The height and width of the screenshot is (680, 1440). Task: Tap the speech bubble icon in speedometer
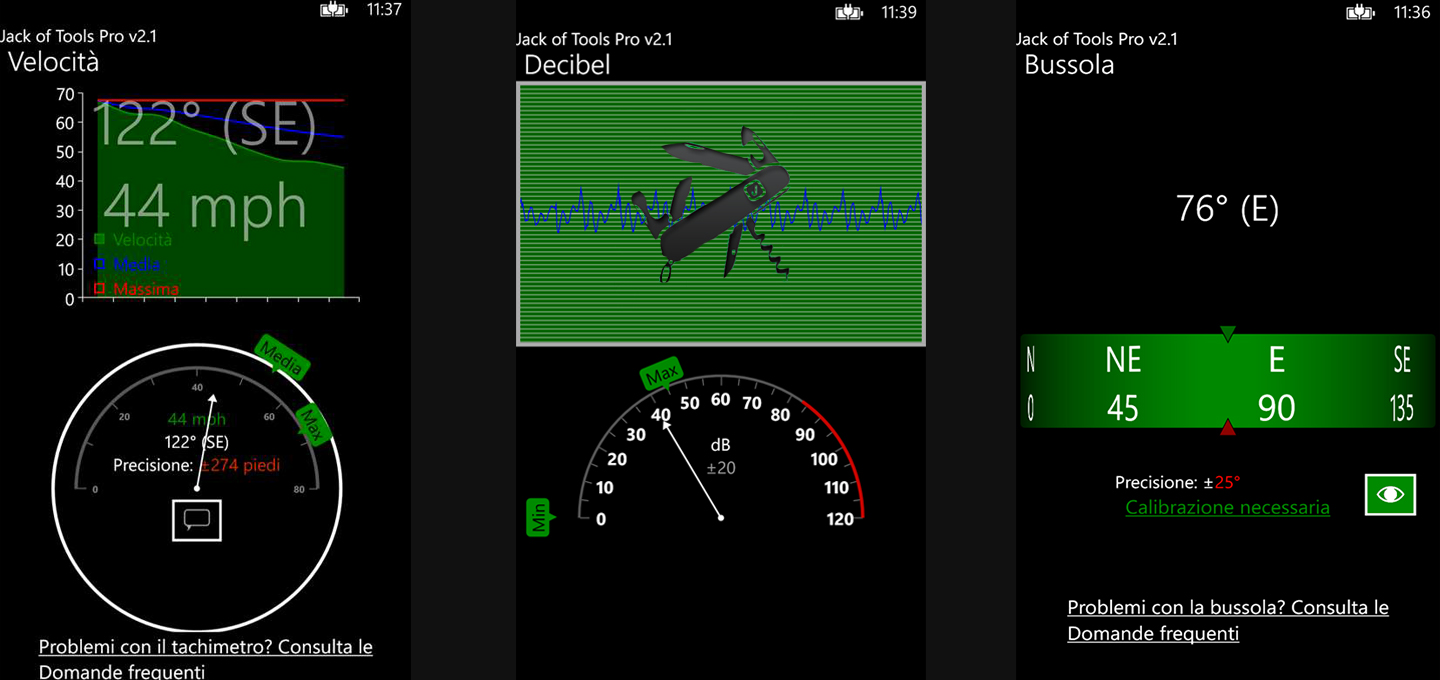point(197,519)
